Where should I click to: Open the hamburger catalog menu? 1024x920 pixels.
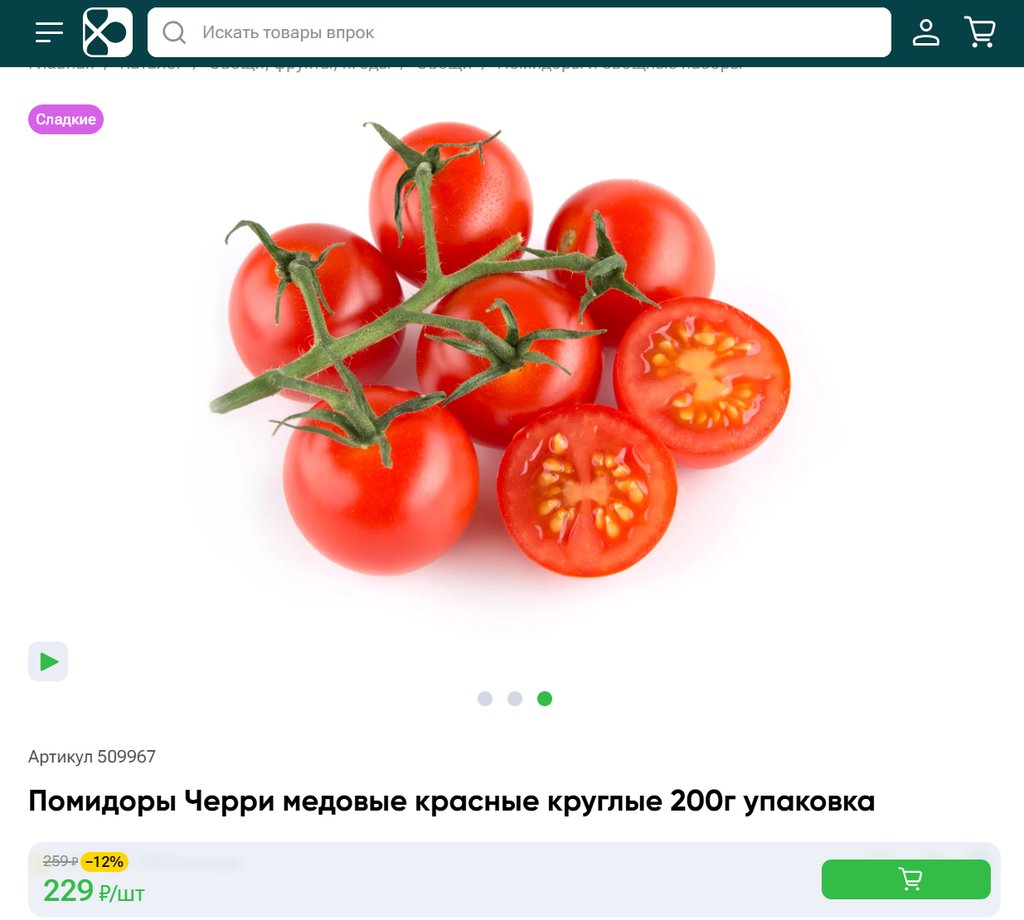pyautogui.click(x=49, y=32)
